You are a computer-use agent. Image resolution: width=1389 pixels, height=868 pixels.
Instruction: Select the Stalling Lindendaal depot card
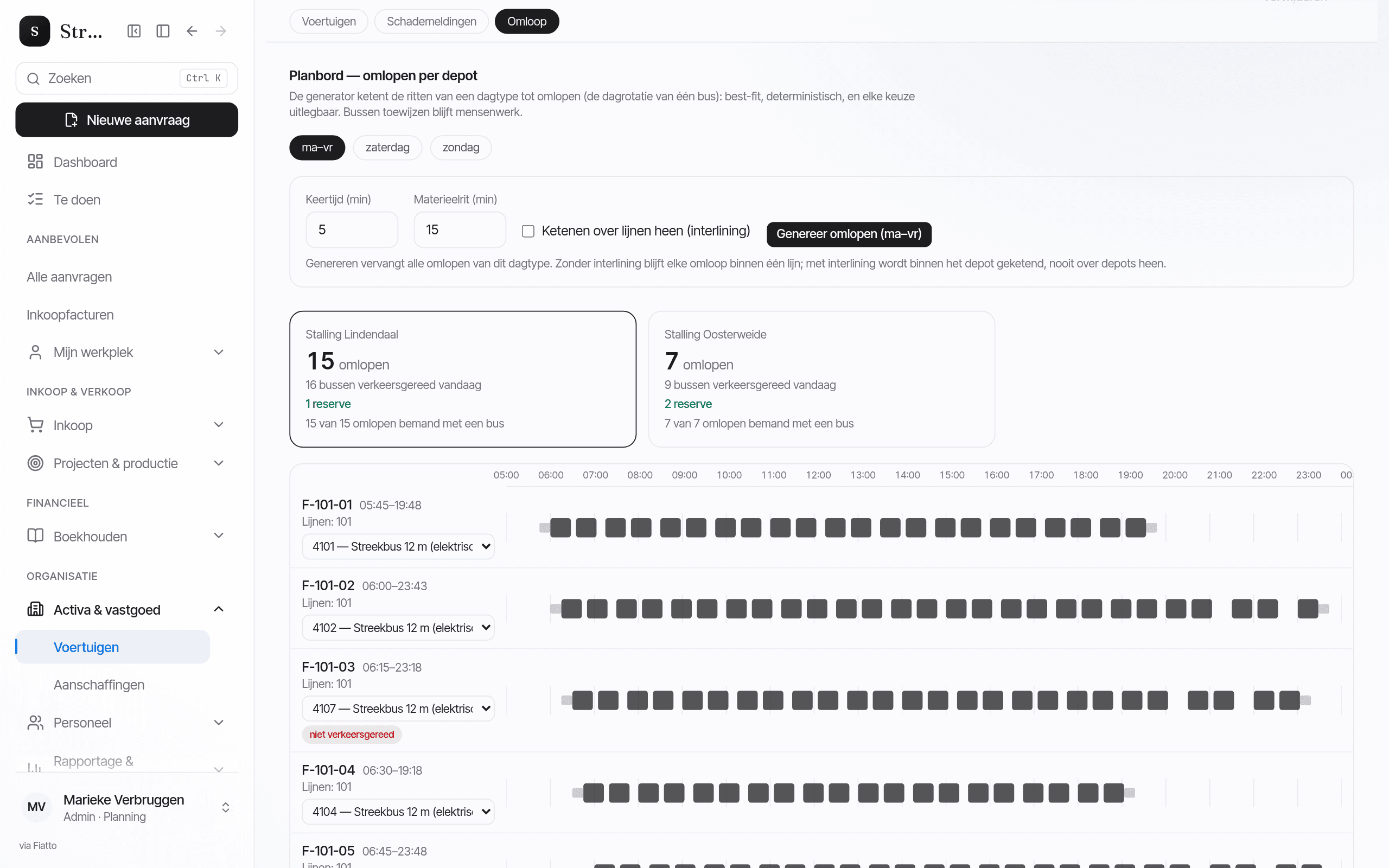(463, 379)
